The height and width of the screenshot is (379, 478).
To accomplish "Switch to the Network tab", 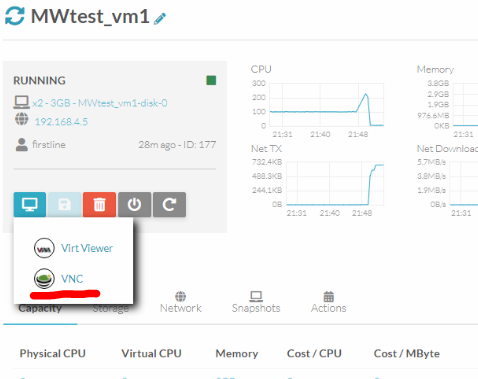I will 181,302.
